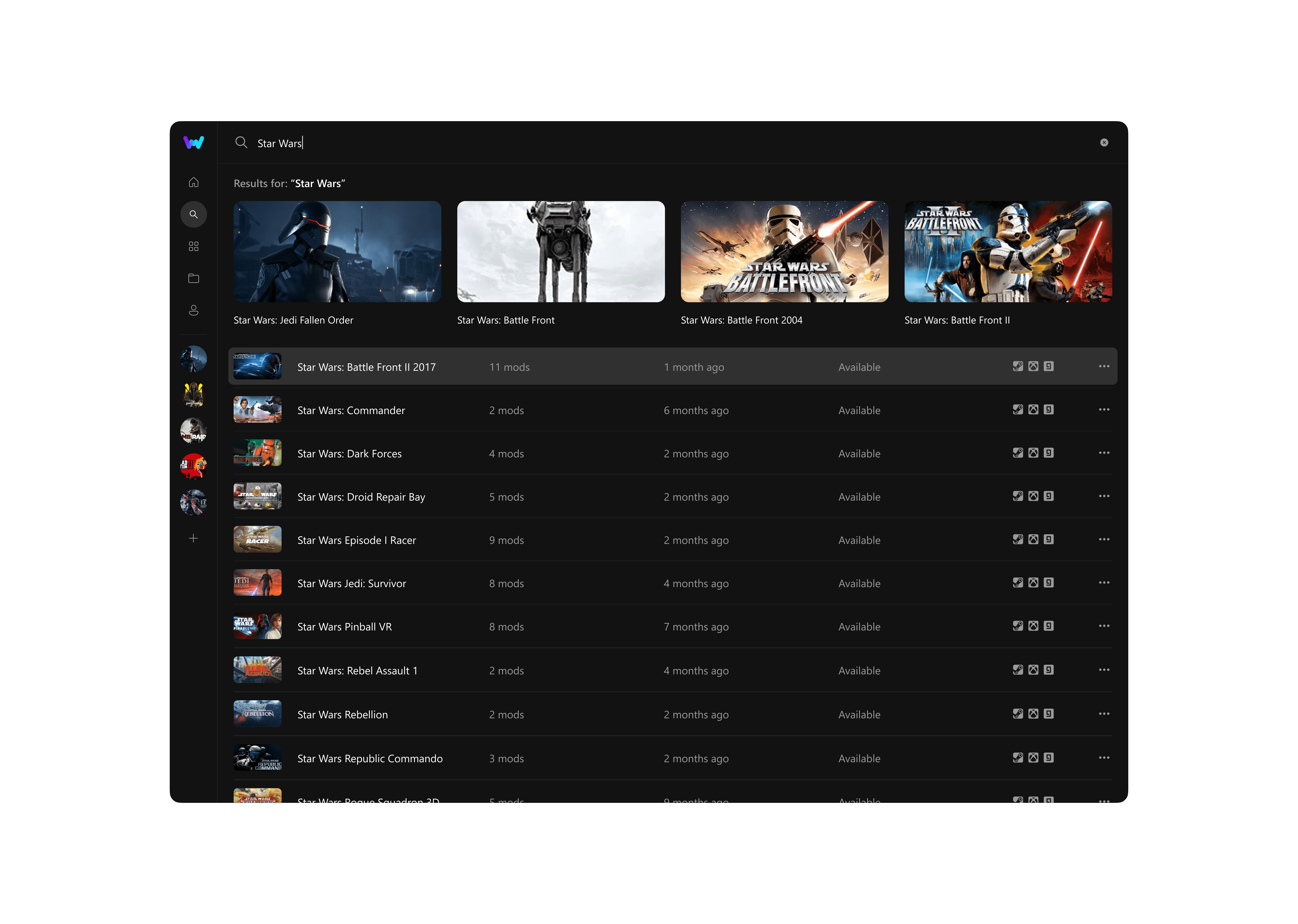Open the profile icon in the sidebar

pyautogui.click(x=193, y=310)
